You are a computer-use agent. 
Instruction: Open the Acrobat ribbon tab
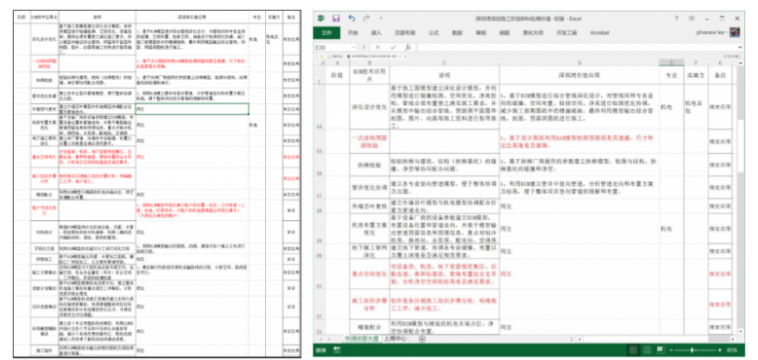599,33
